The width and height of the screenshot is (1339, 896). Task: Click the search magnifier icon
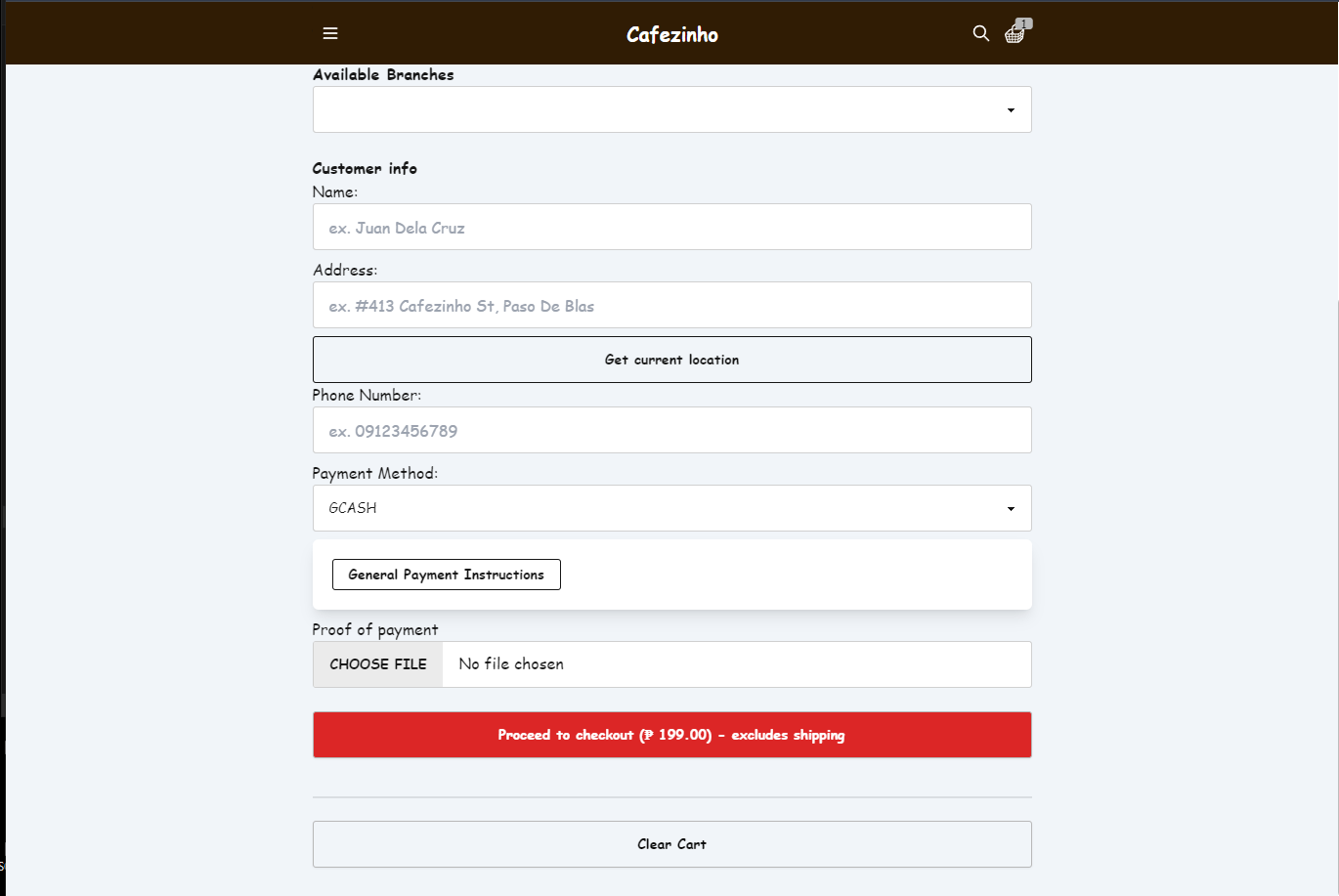[981, 33]
